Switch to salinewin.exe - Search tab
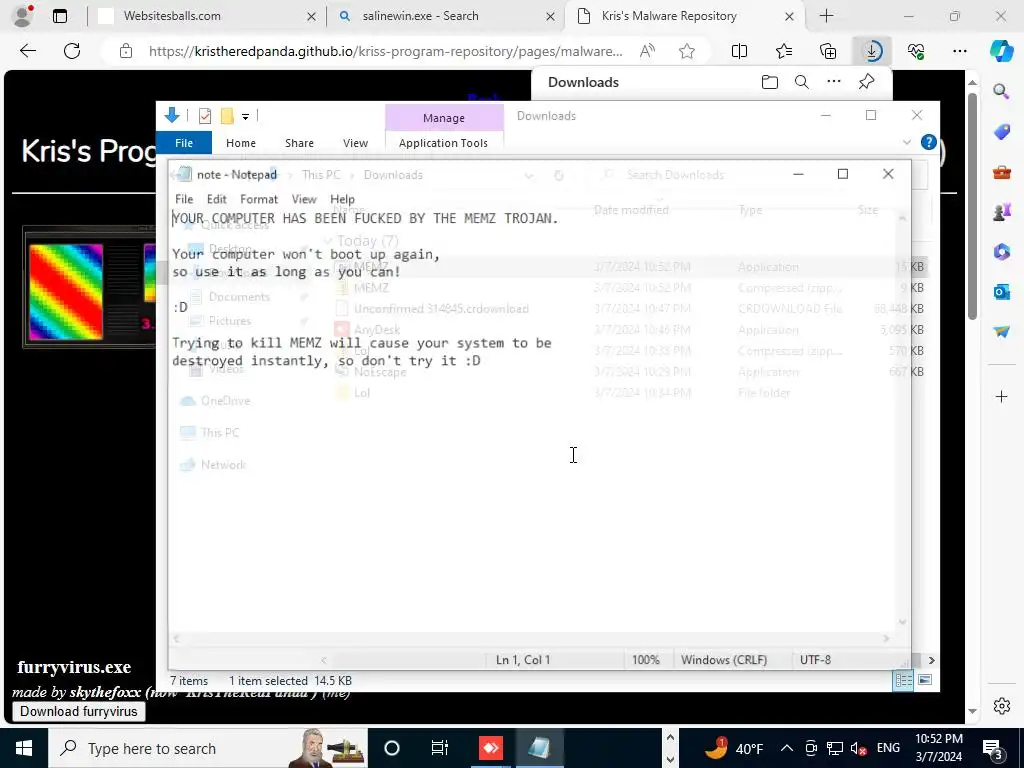1024x768 pixels. click(x=446, y=16)
